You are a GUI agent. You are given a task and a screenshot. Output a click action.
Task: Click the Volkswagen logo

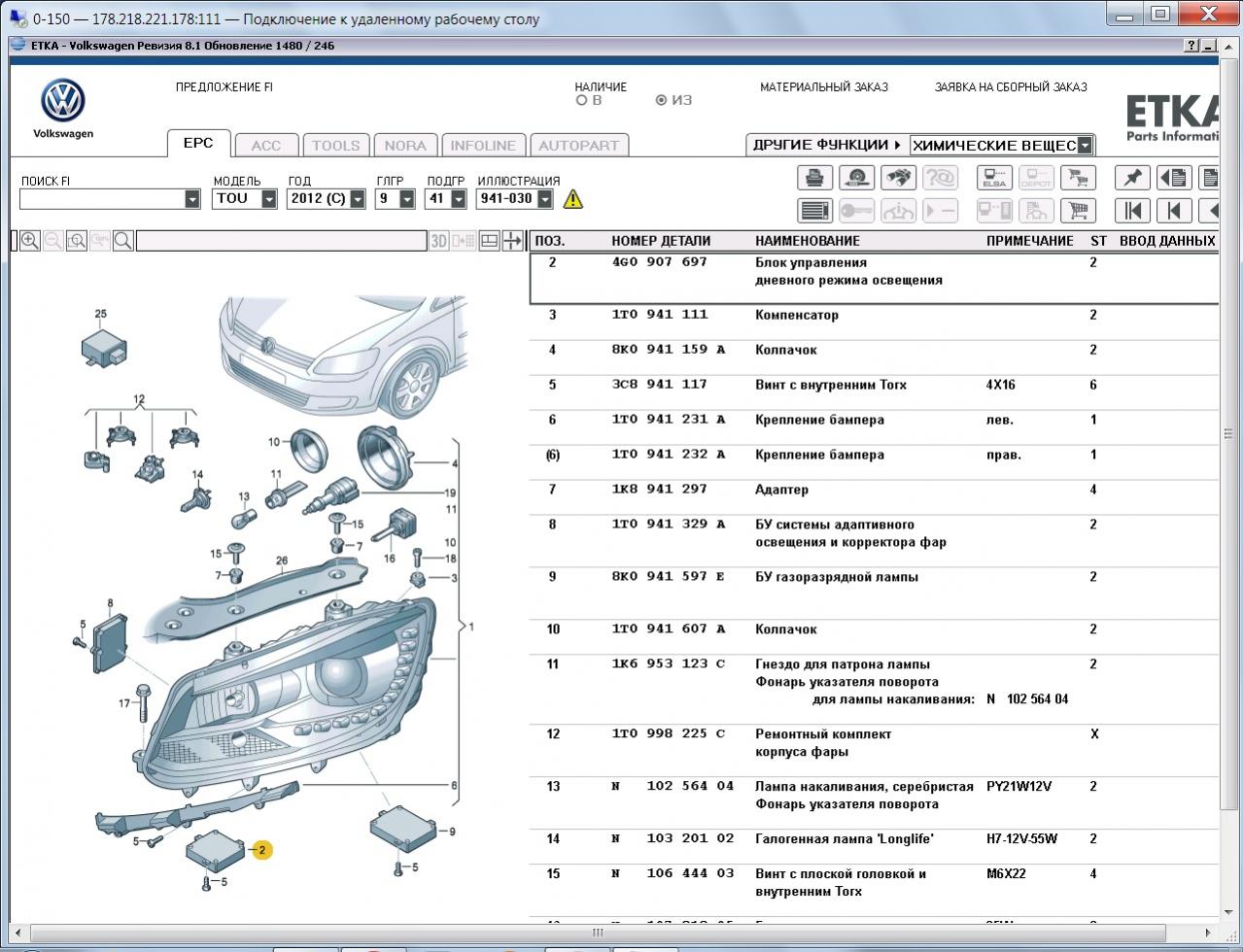point(63,101)
